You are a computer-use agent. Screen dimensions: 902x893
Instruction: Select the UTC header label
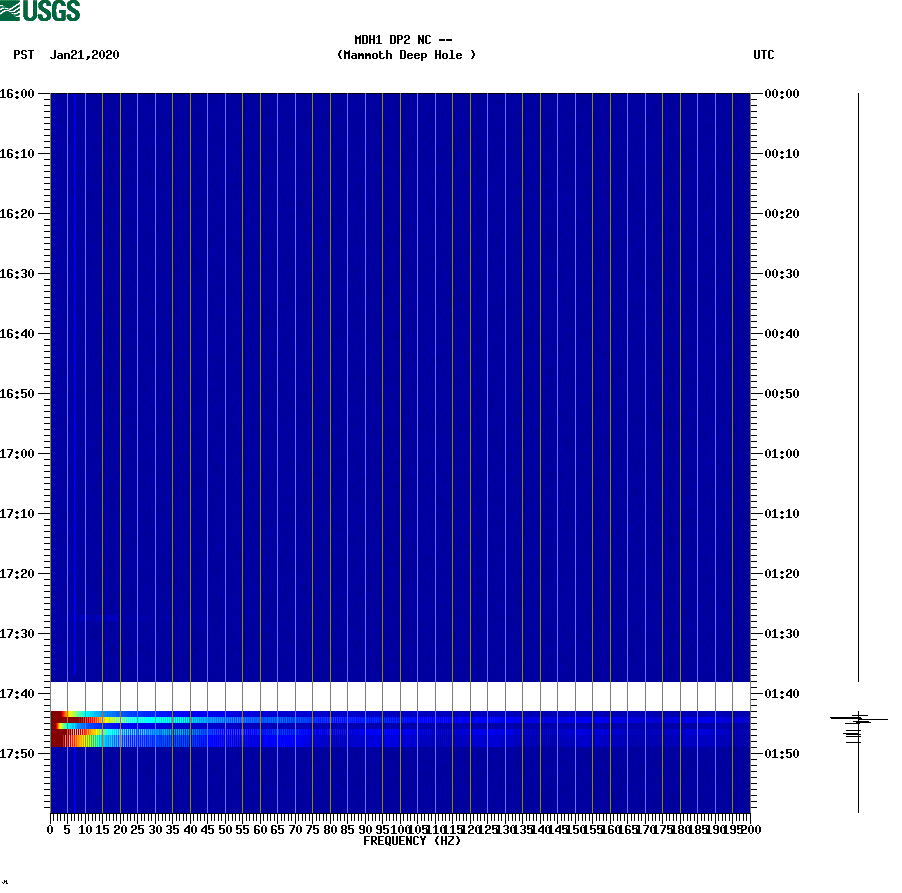click(x=766, y=55)
